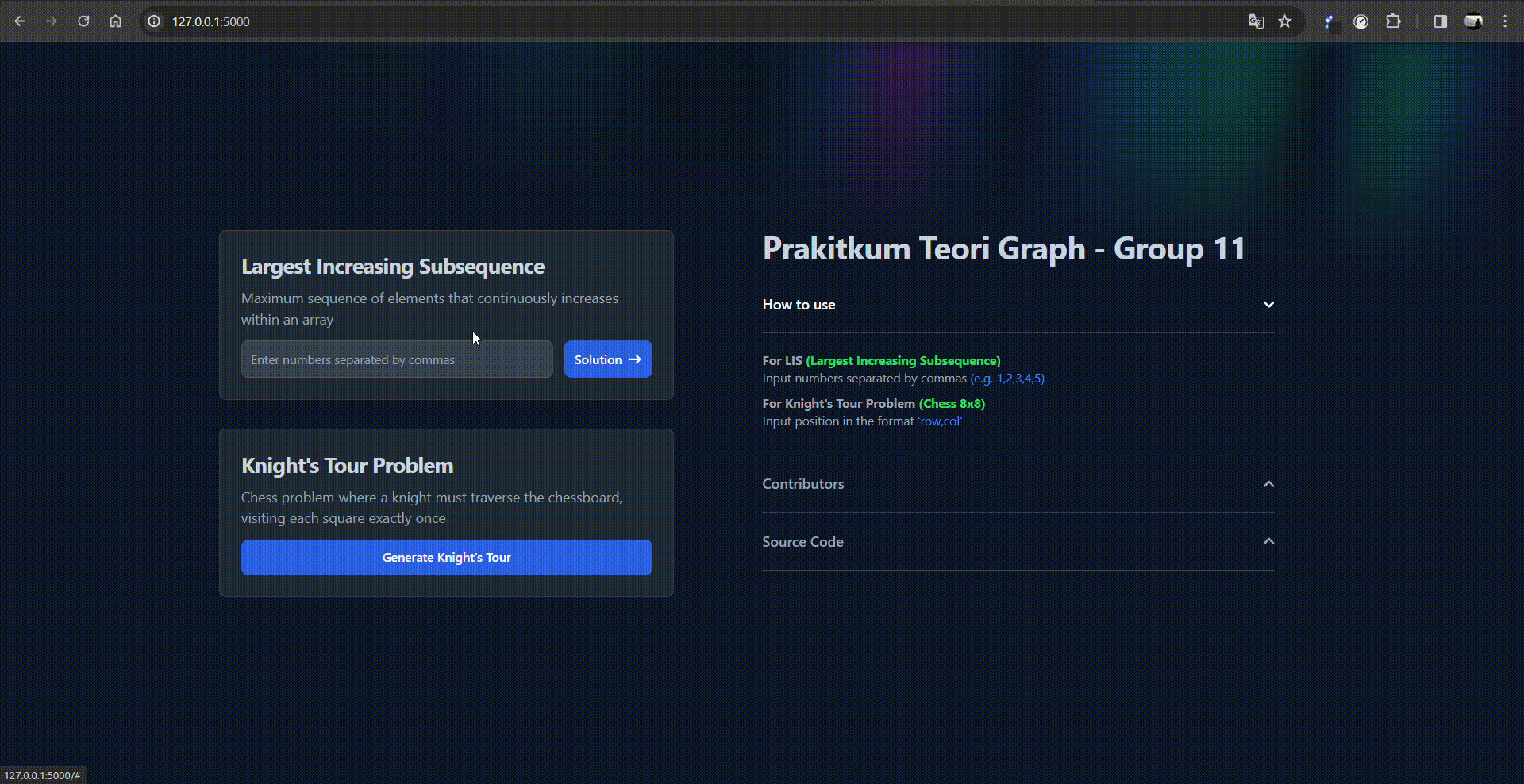
Task: View site information icon in address bar
Action: [x=154, y=21]
